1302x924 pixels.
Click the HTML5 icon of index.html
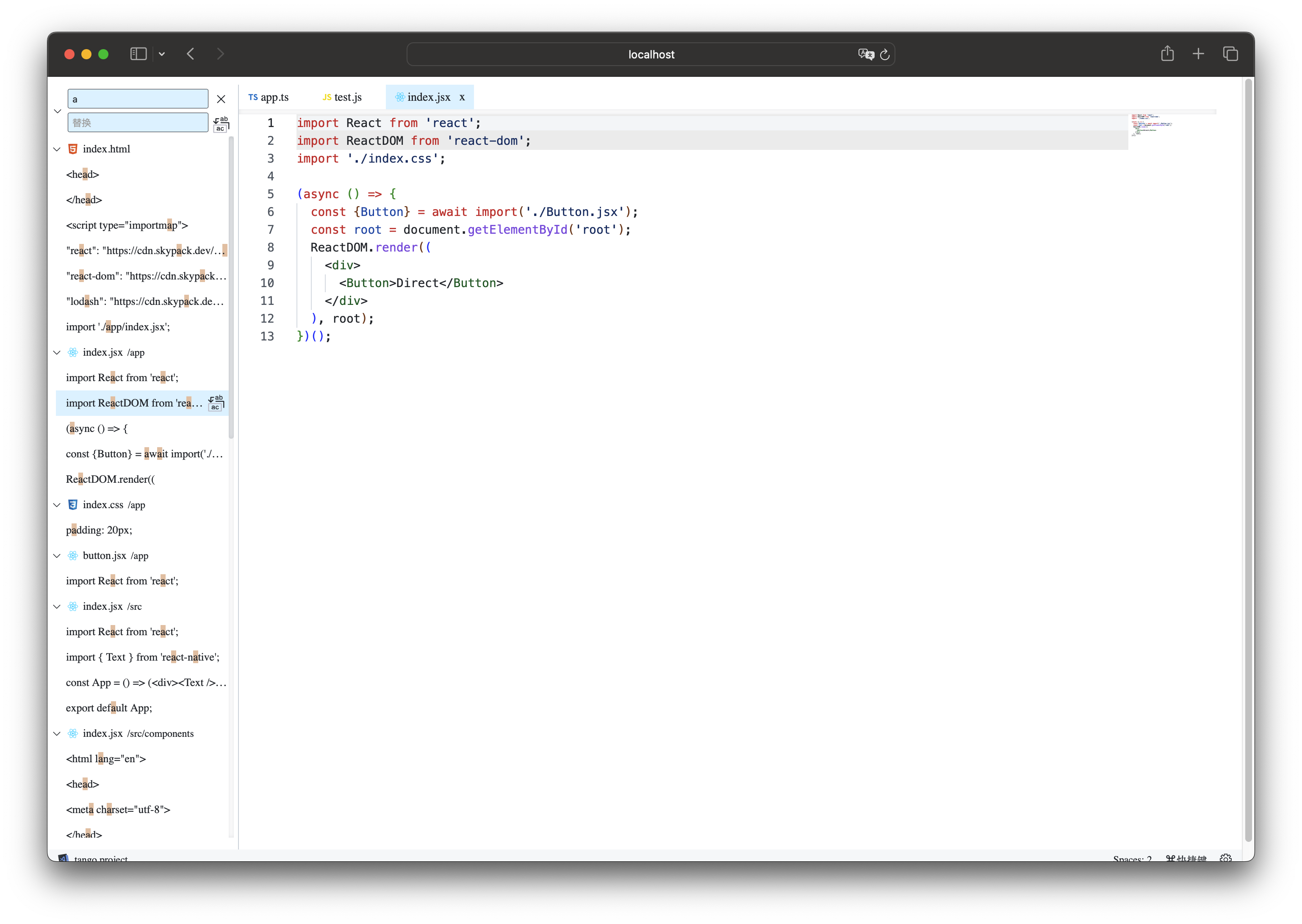[73, 149]
